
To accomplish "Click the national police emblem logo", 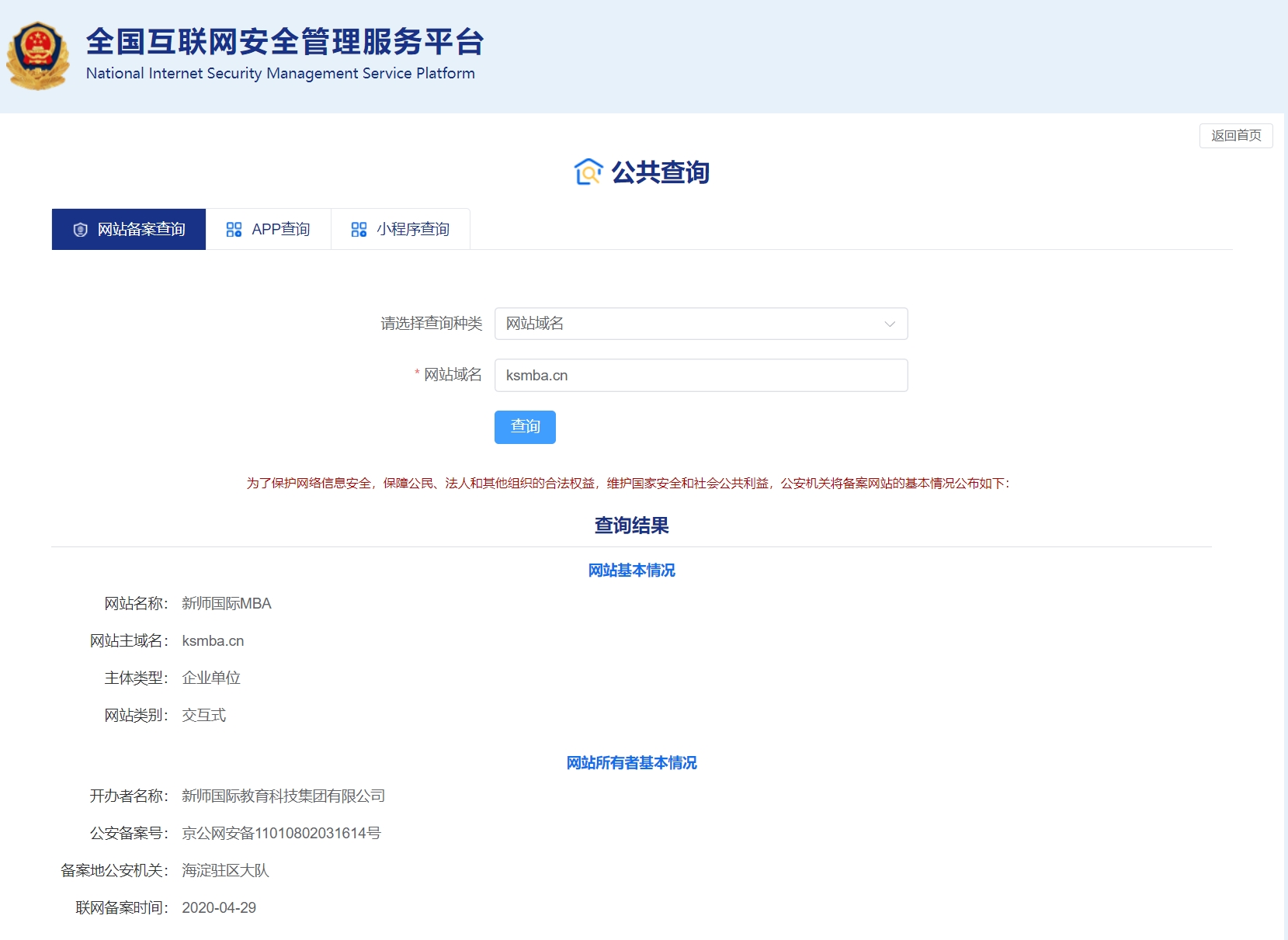I will (36, 54).
